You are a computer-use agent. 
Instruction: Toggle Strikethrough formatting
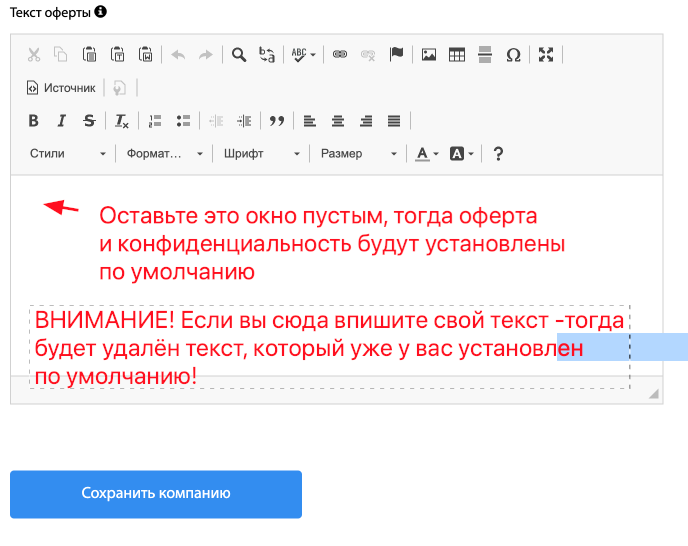pyautogui.click(x=90, y=121)
